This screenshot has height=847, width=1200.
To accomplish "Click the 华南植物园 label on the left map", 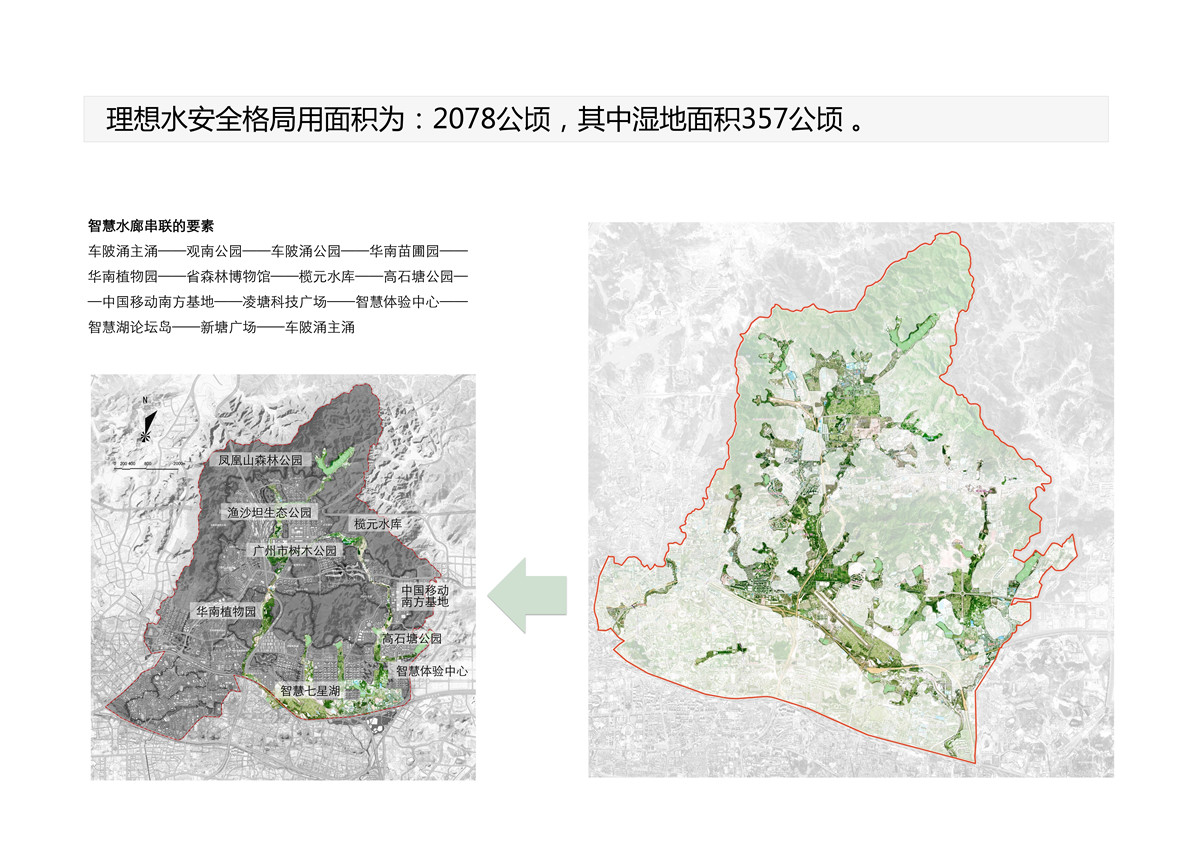I will coord(226,611).
